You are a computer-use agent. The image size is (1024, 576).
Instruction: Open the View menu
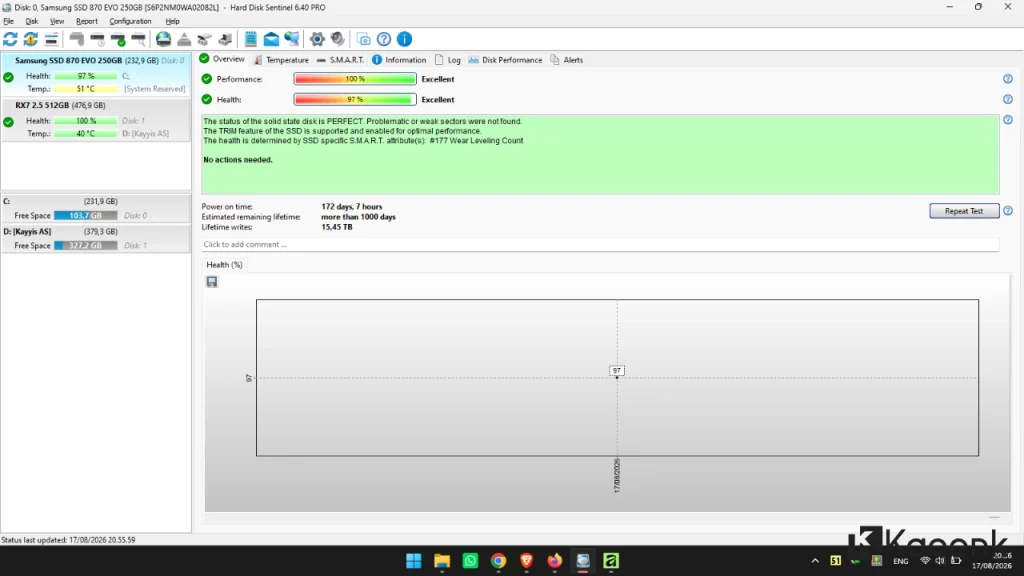(57, 22)
